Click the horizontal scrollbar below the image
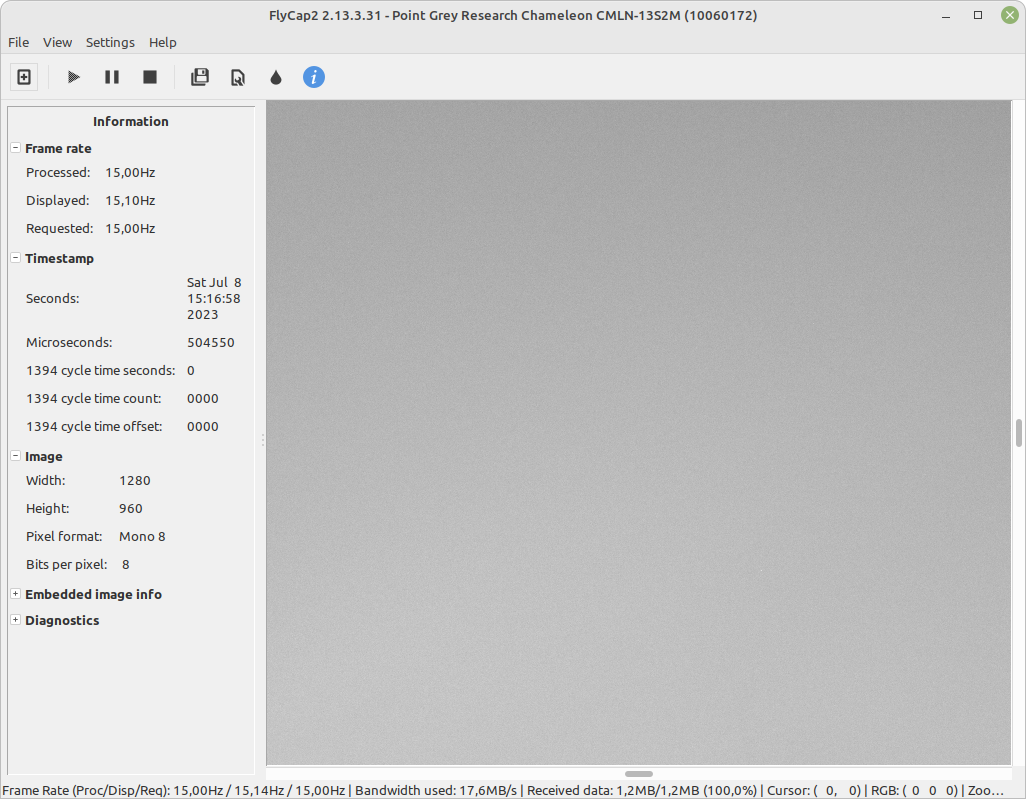This screenshot has width=1026, height=799. [638, 773]
